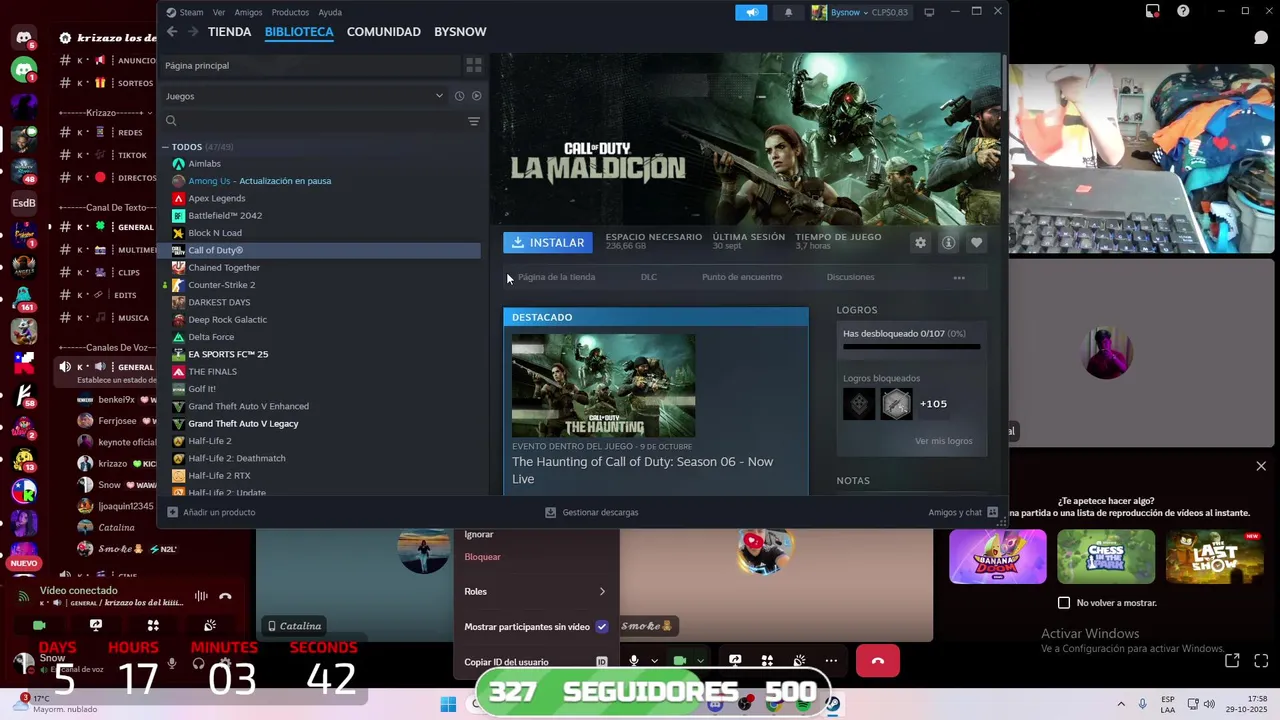Image resolution: width=1280 pixels, height=720 pixels.
Task: Select Counter-Strike 2 in game list
Action: (221, 285)
